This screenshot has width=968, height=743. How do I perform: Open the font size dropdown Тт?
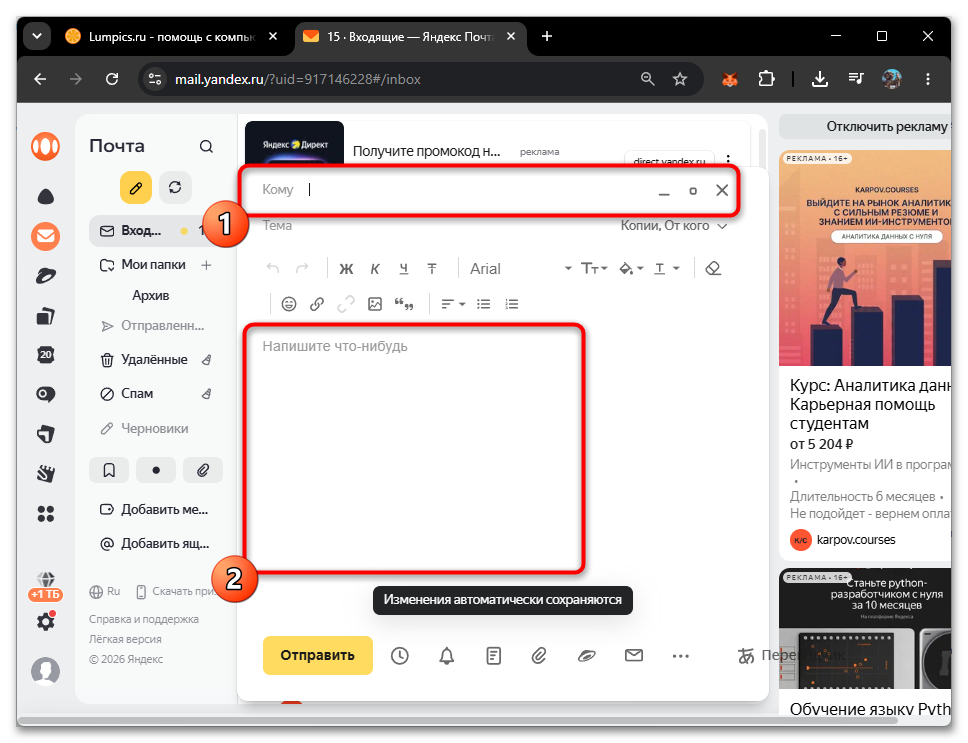coord(594,268)
